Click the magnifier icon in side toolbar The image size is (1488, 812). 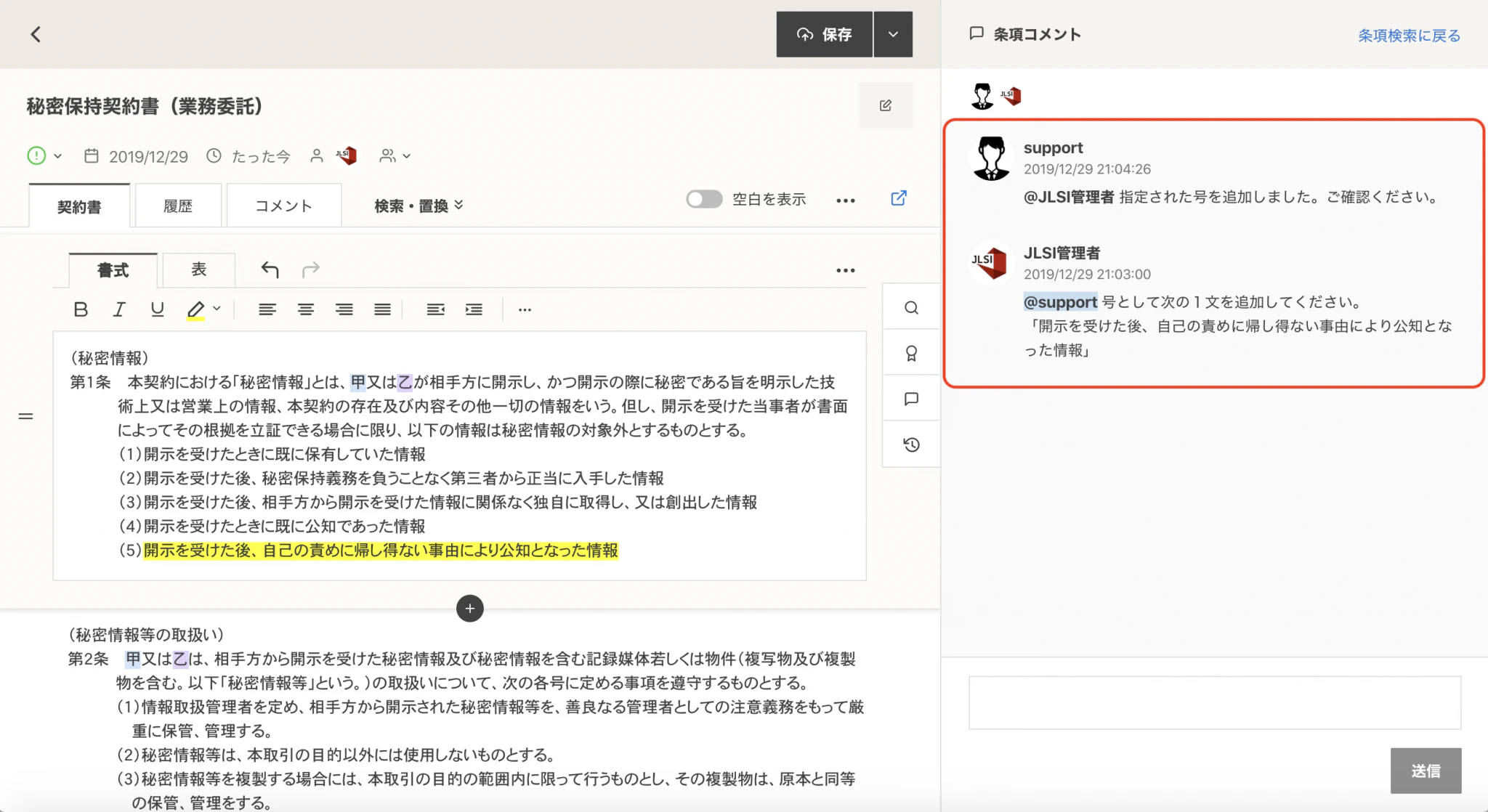tap(911, 308)
